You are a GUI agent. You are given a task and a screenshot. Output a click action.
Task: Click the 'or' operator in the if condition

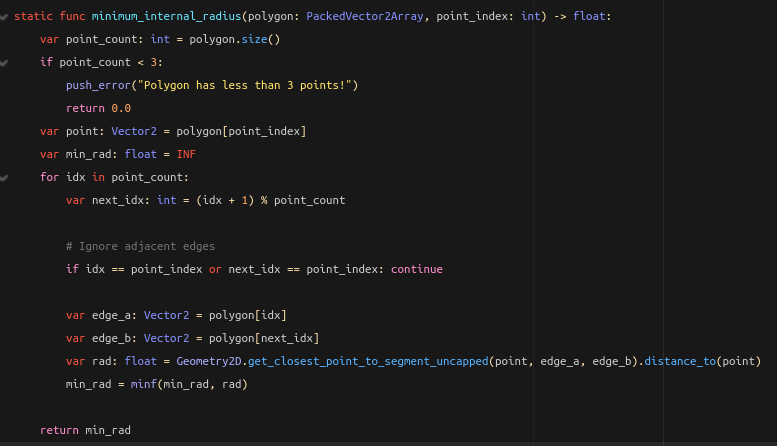tap(215, 269)
